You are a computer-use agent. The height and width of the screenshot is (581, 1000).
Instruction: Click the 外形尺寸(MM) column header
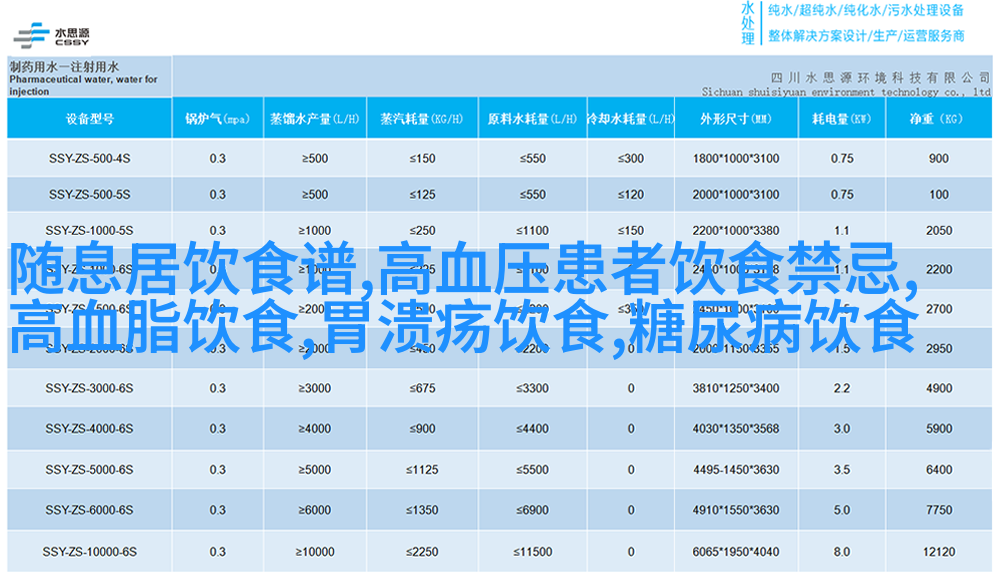[735, 119]
